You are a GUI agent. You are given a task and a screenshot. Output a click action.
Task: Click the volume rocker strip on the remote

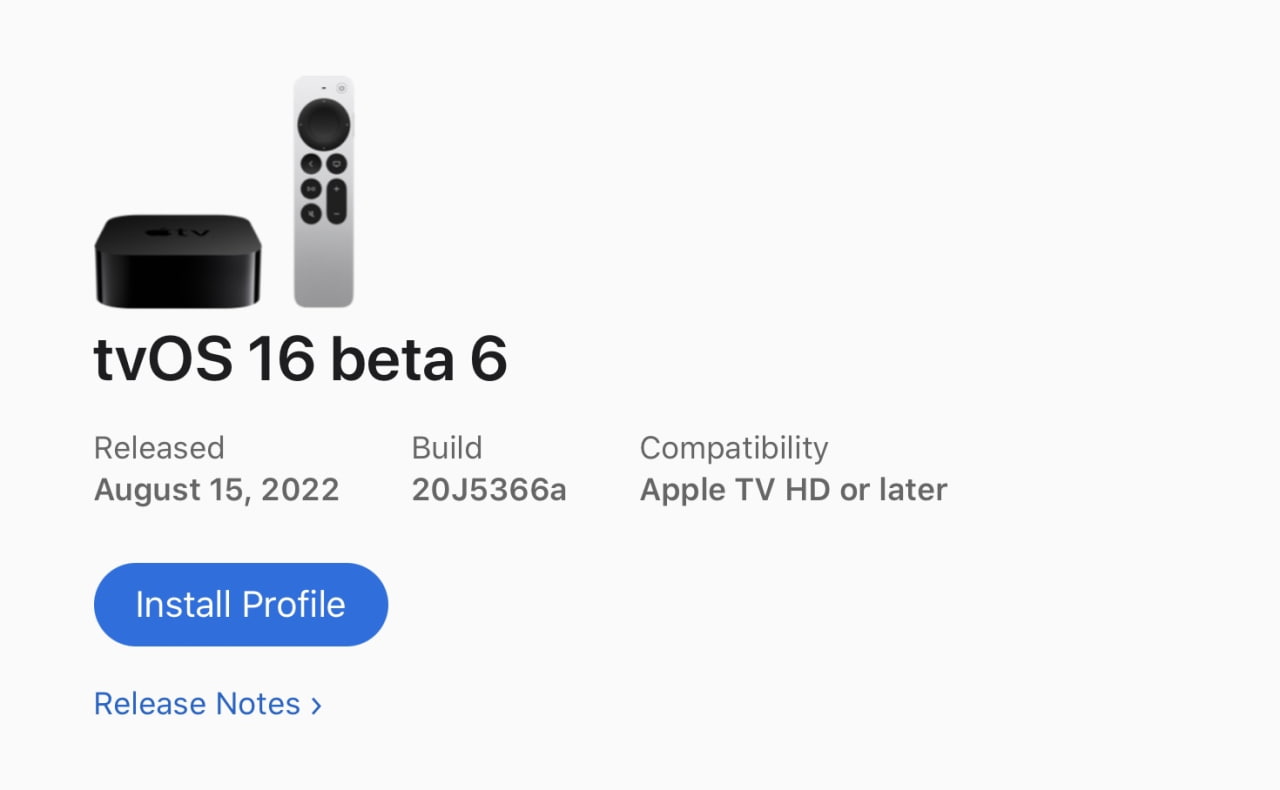tap(336, 201)
